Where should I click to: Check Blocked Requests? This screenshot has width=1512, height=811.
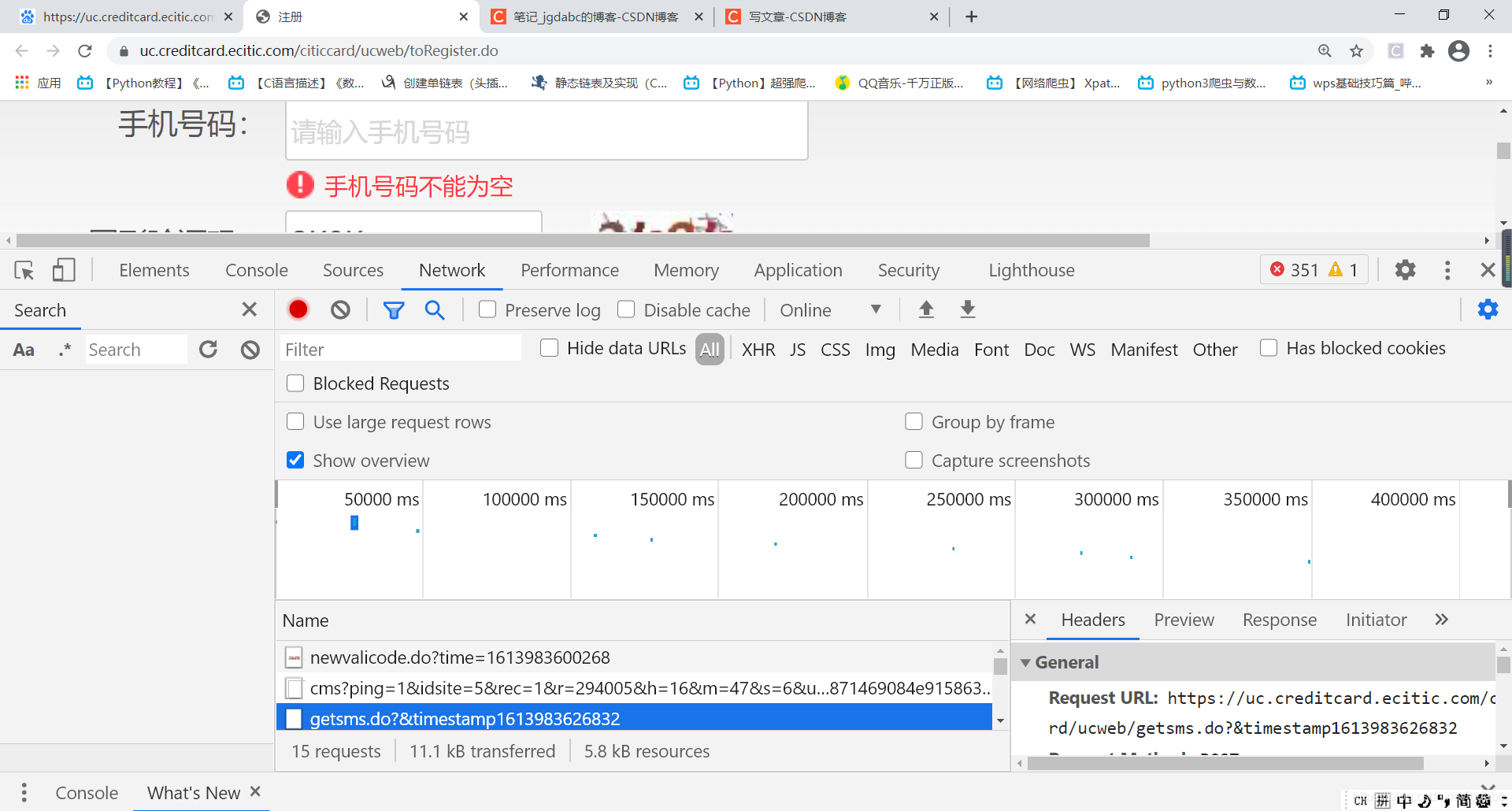(295, 383)
